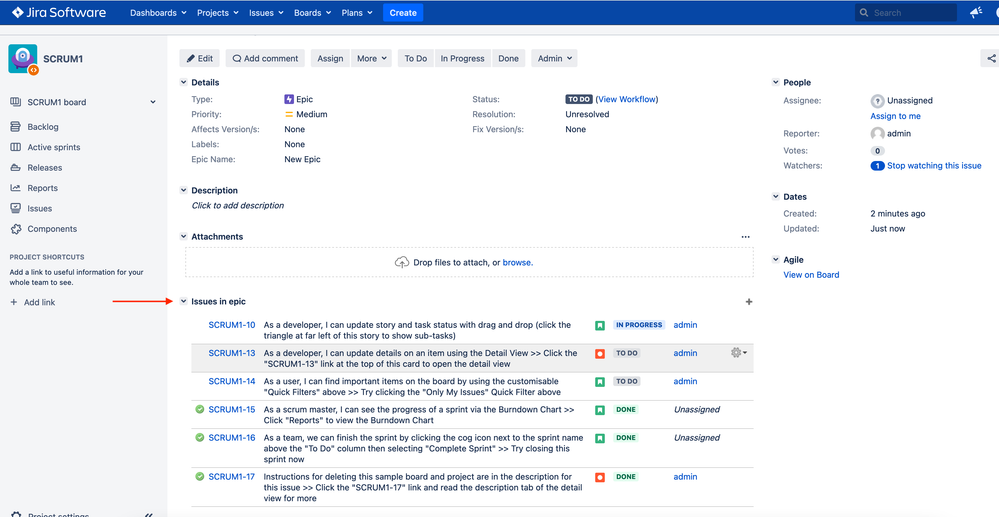Click the browse link for attachments
This screenshot has height=517, width=999.
517,262
